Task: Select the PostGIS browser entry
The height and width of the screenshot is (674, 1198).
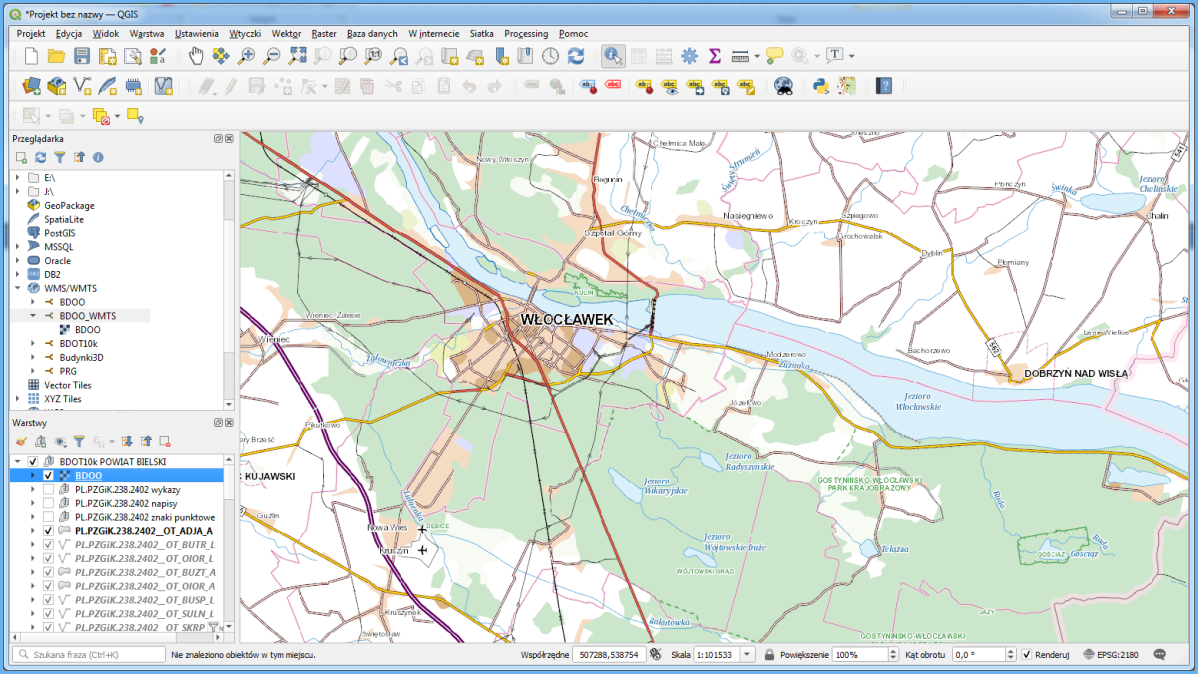Action: [x=60, y=233]
